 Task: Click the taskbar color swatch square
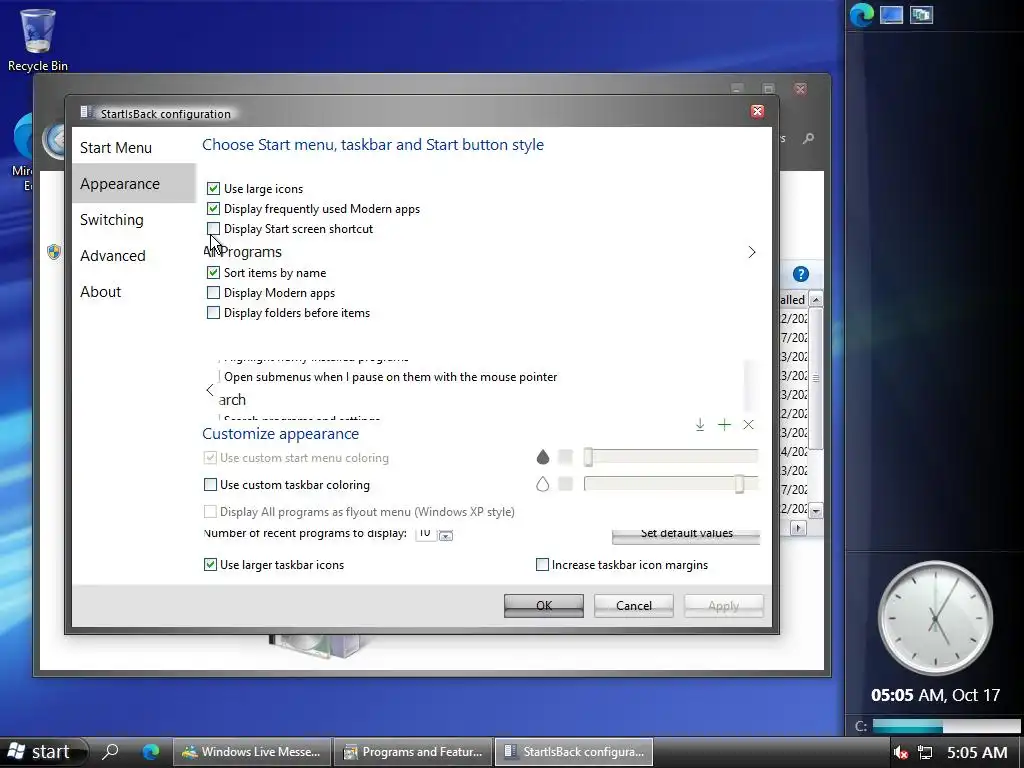click(566, 484)
